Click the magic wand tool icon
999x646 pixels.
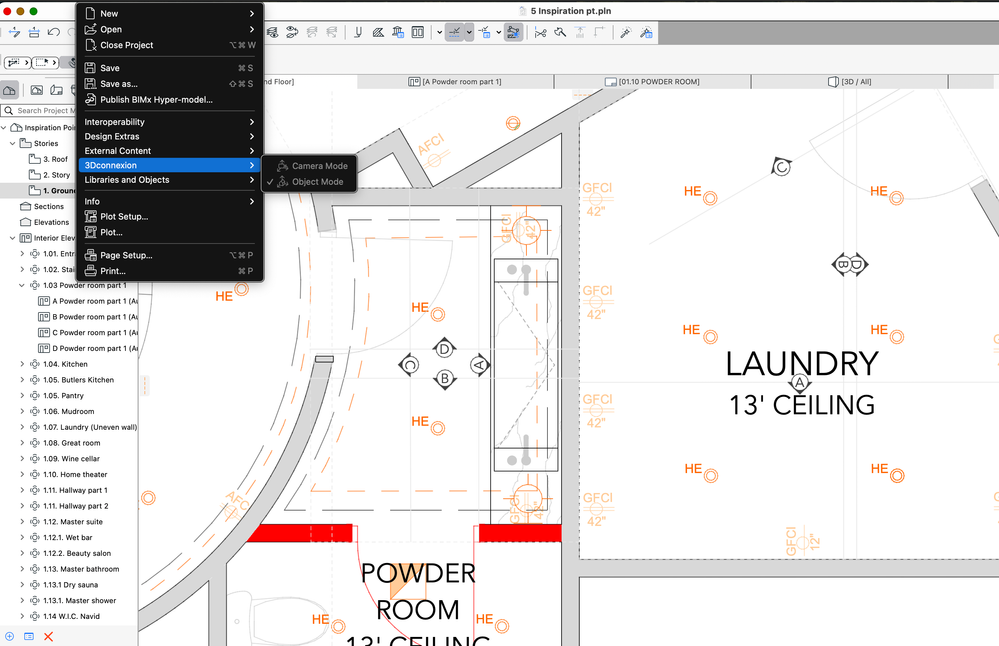625,32
